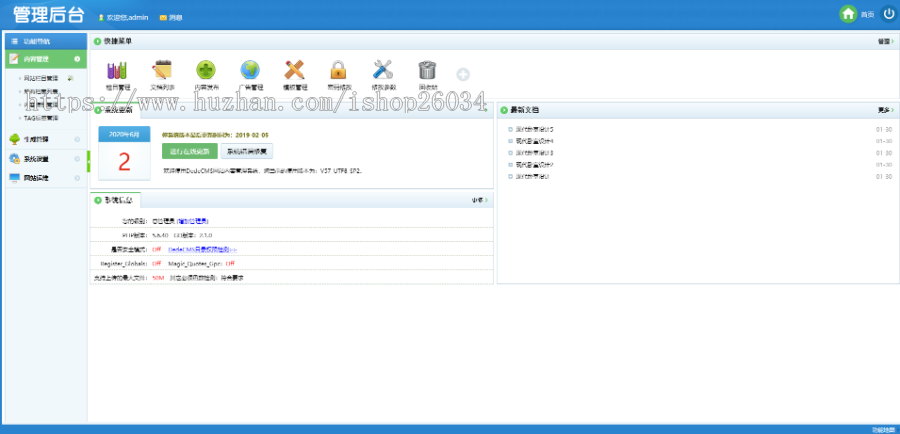Click the green online update button

188,152
